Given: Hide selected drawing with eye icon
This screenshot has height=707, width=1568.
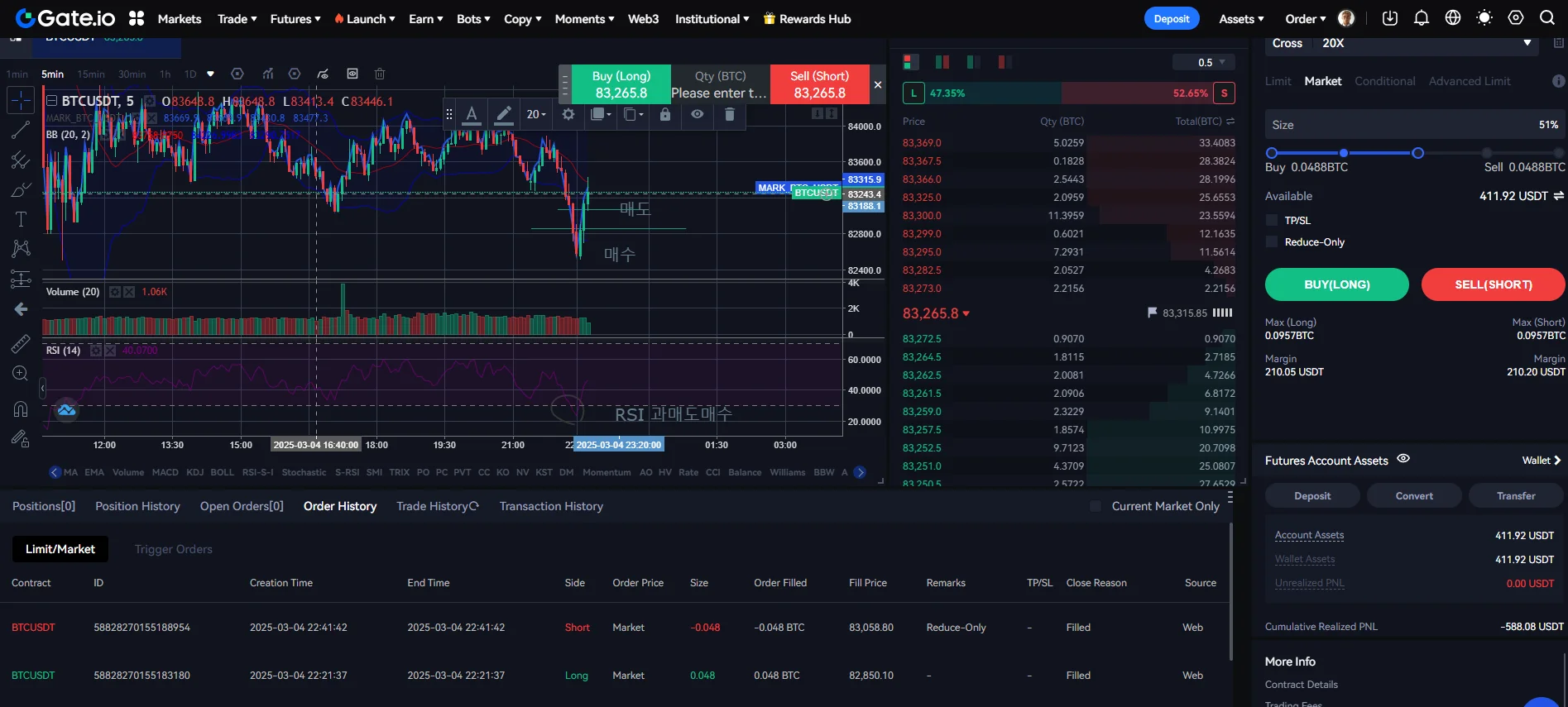Looking at the screenshot, I should (x=698, y=114).
